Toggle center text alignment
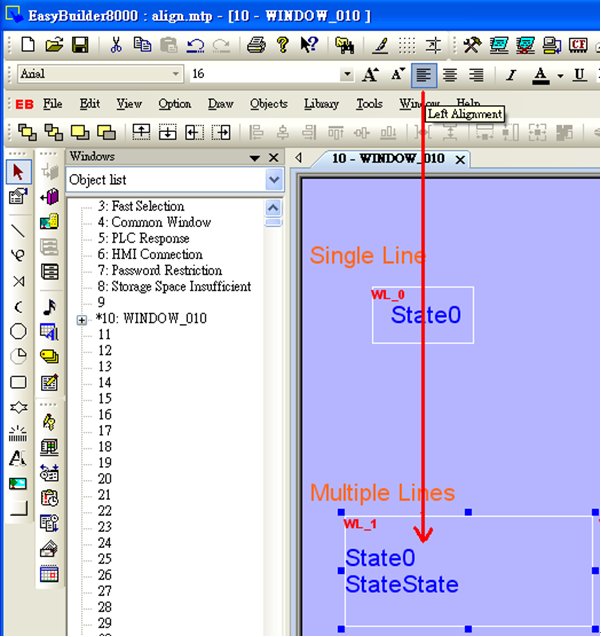The image size is (601, 637). click(x=450, y=75)
